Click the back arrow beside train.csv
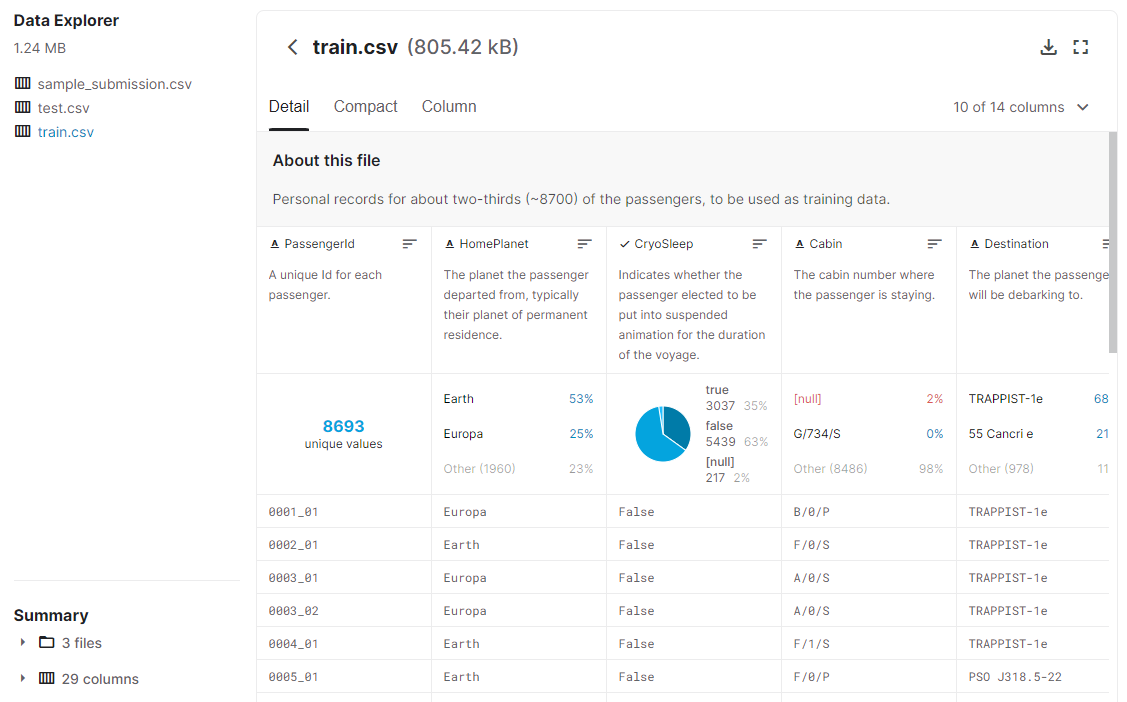The height and width of the screenshot is (702, 1127). [x=292, y=47]
